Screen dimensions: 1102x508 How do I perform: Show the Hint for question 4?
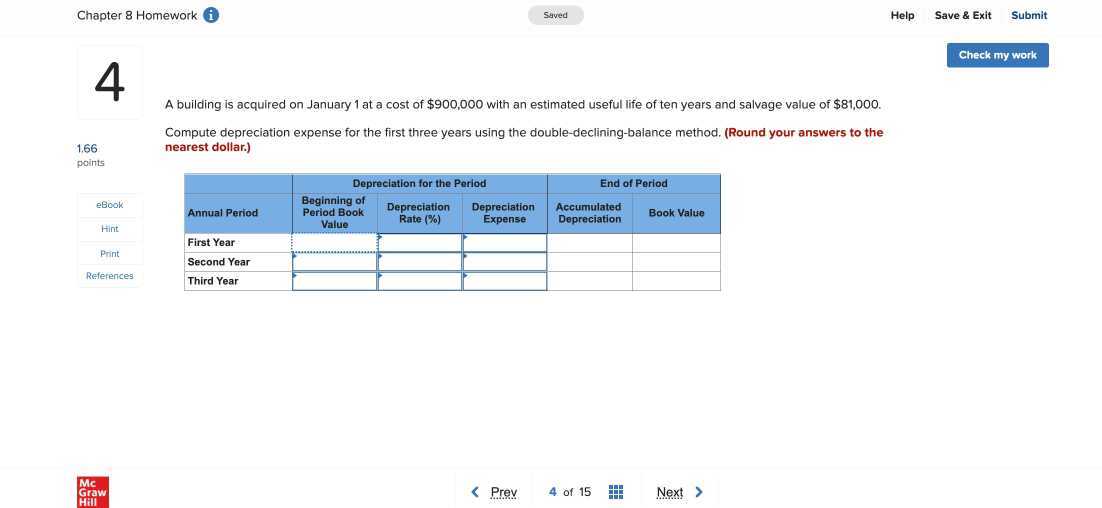point(110,229)
